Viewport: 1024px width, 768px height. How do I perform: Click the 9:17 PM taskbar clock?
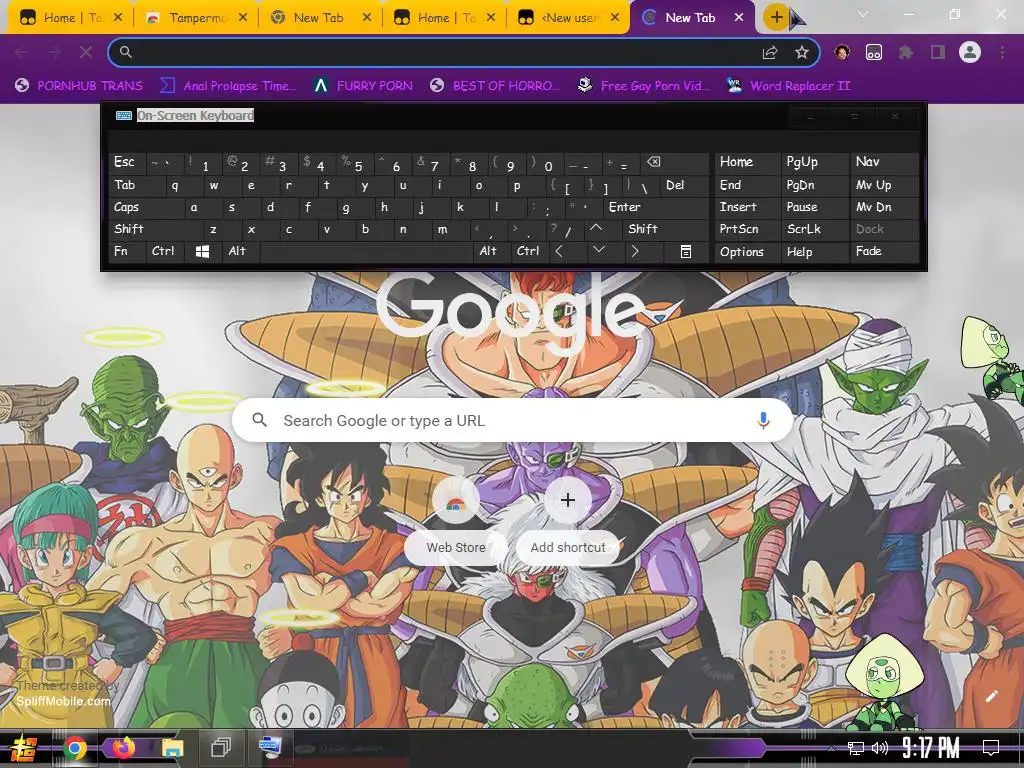[x=931, y=748]
